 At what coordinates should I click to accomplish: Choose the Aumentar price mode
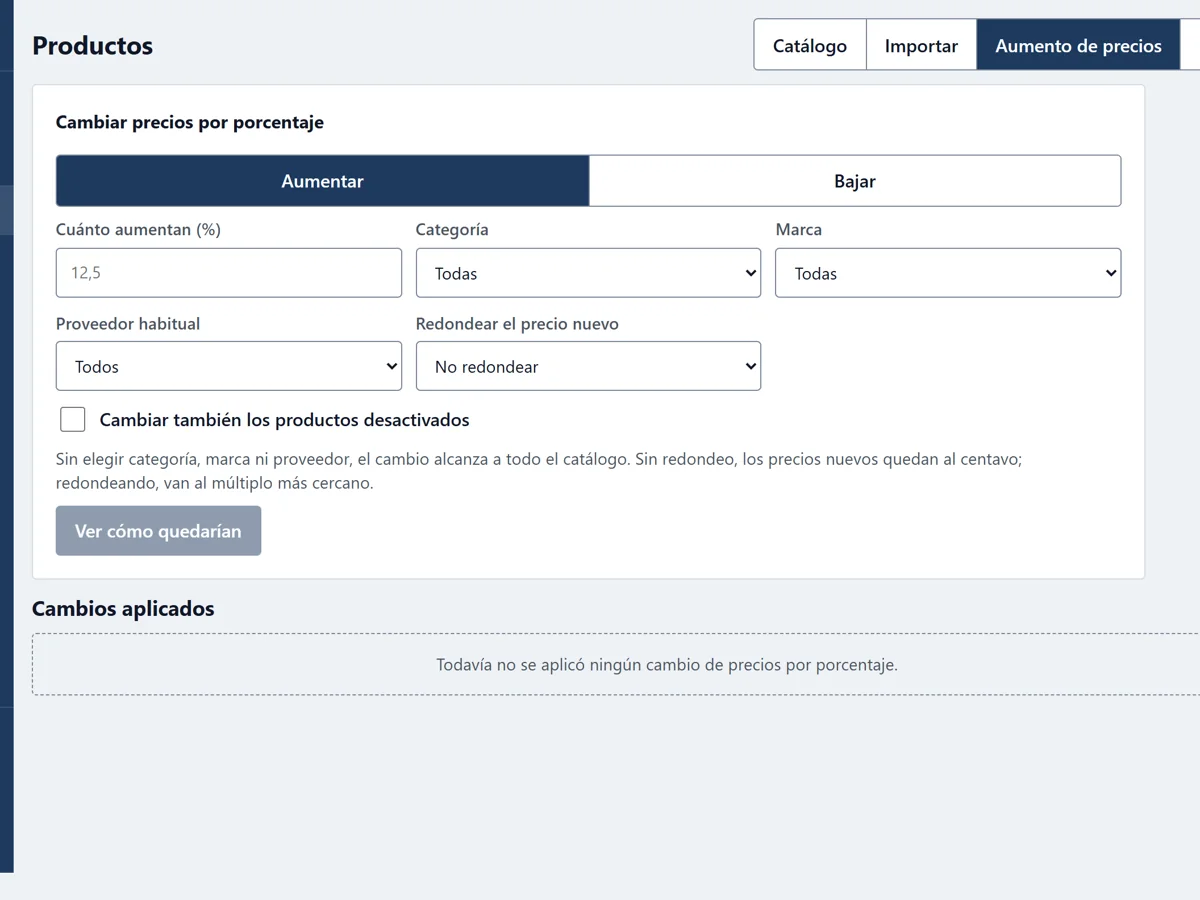click(x=322, y=181)
